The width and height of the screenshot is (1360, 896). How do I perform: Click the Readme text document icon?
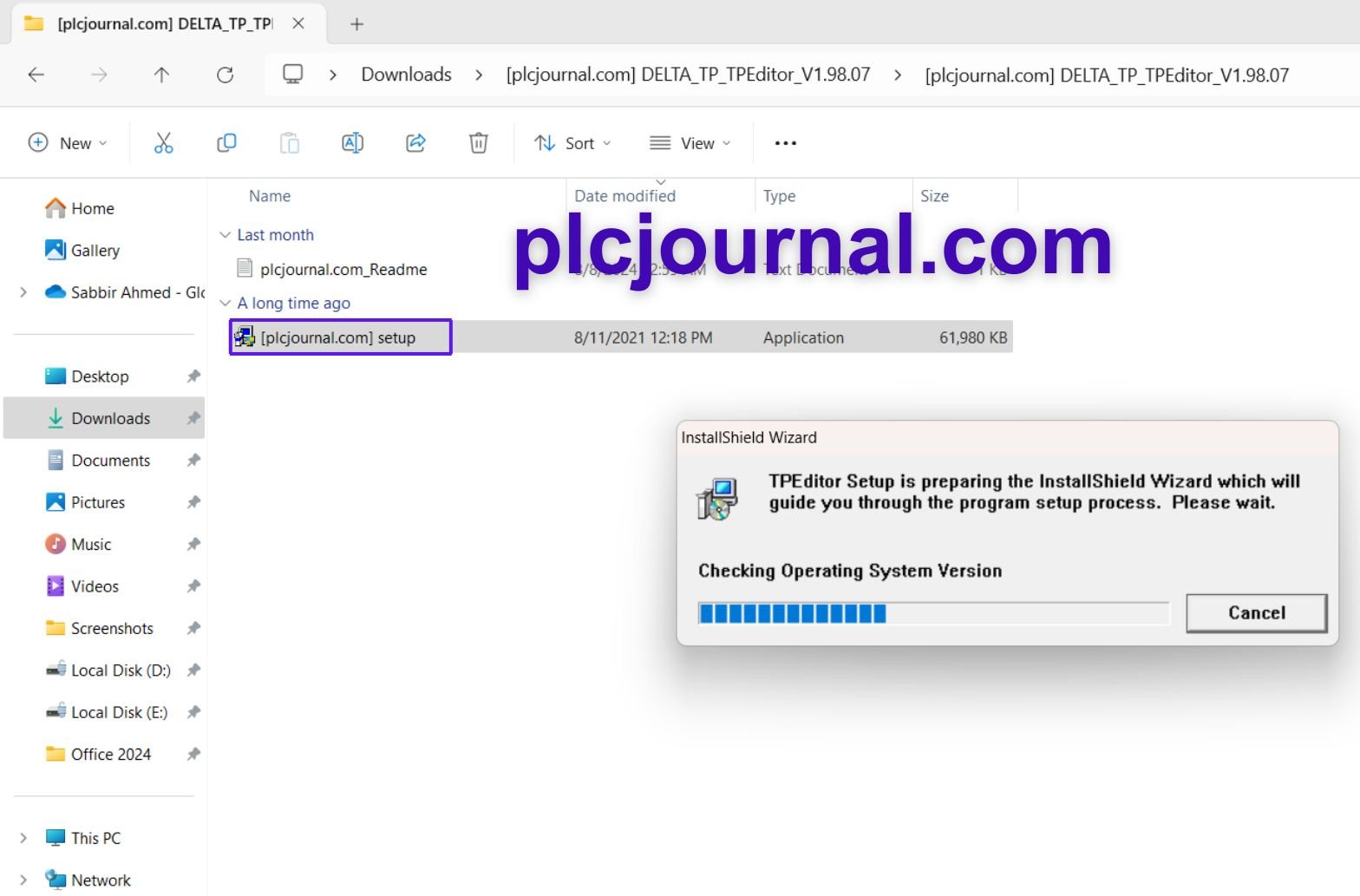pos(245,269)
